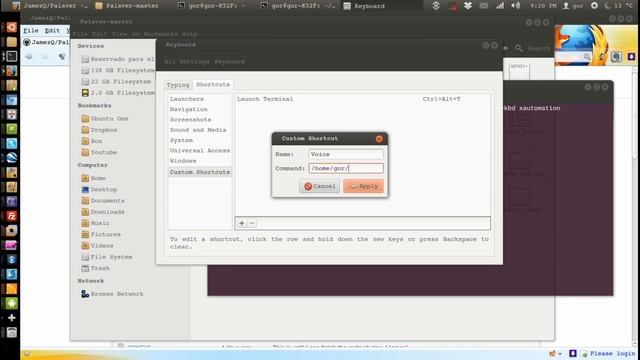The height and width of the screenshot is (360, 640).
Task: Click the Browse Network icon in sidebar
Action: (85, 293)
